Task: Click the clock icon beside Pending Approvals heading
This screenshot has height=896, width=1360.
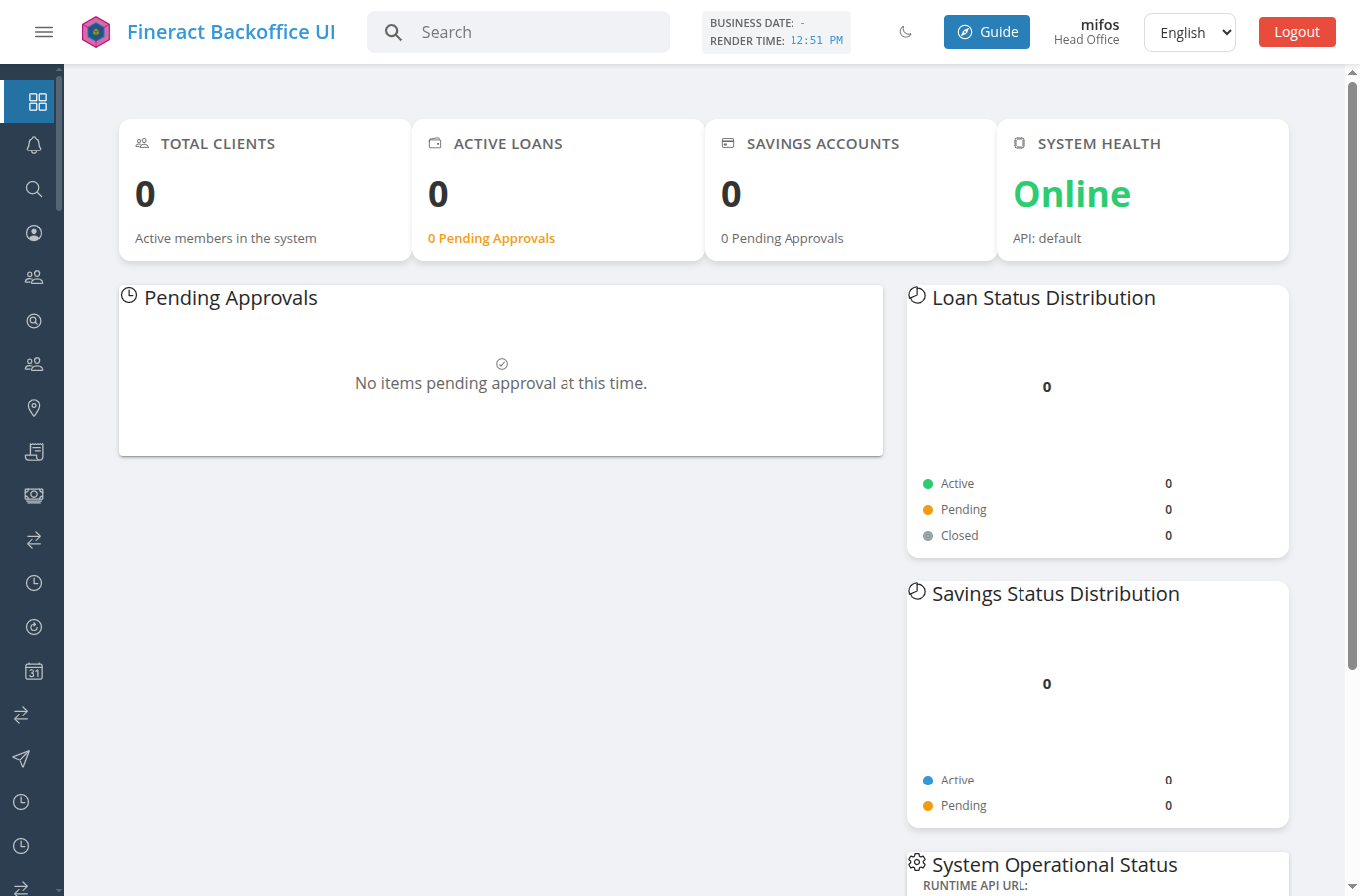Action: 129,295
